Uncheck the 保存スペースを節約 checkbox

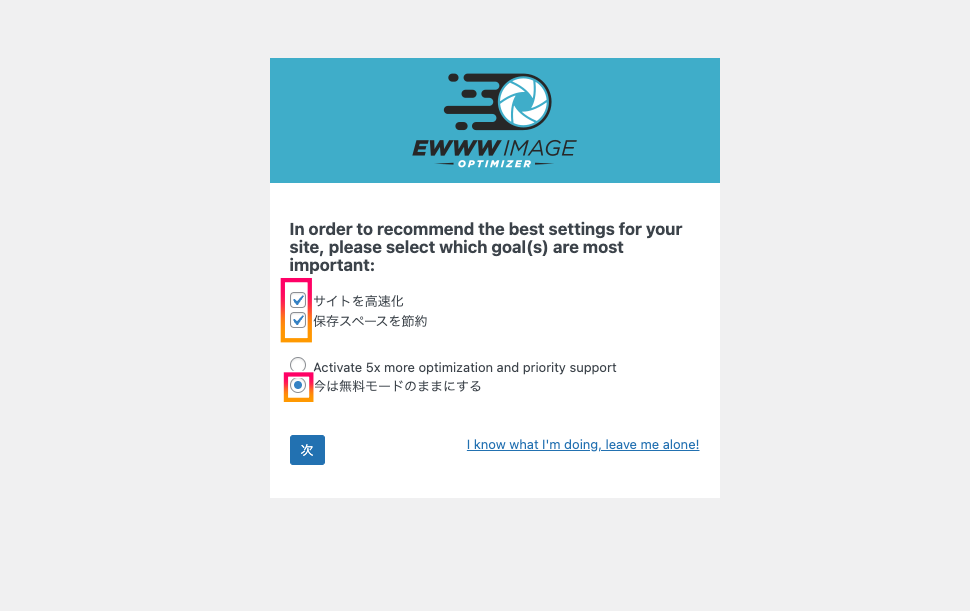(298, 320)
